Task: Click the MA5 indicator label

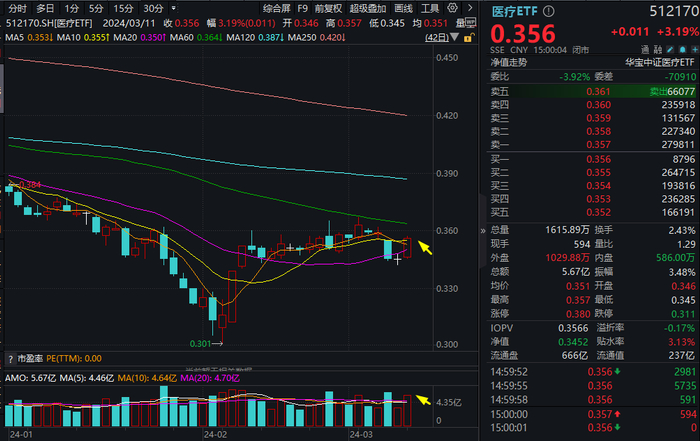Action: (x=14, y=38)
